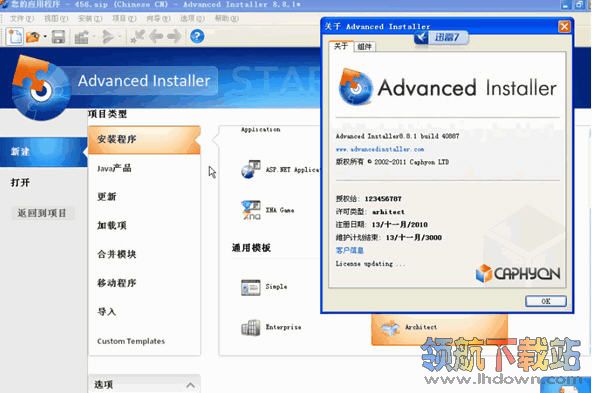This screenshot has width=592, height=393.
Task: Select the Enterprise template icon
Action: click(250, 328)
